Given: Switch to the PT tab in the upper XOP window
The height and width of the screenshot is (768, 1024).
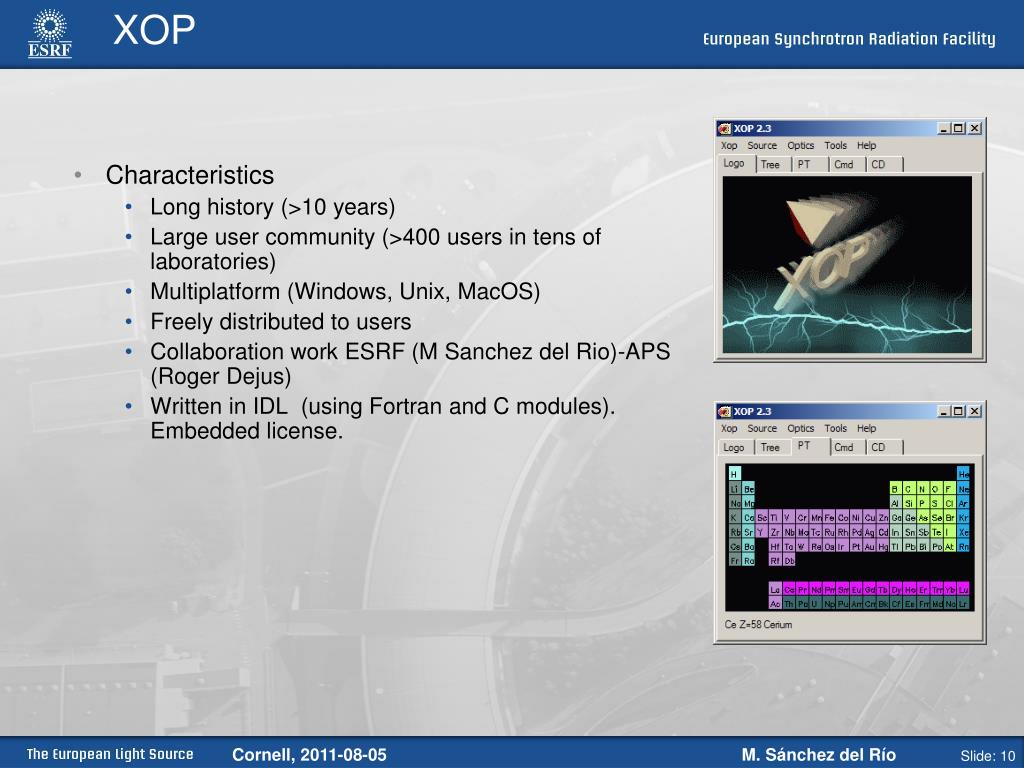Looking at the screenshot, I should point(810,165).
